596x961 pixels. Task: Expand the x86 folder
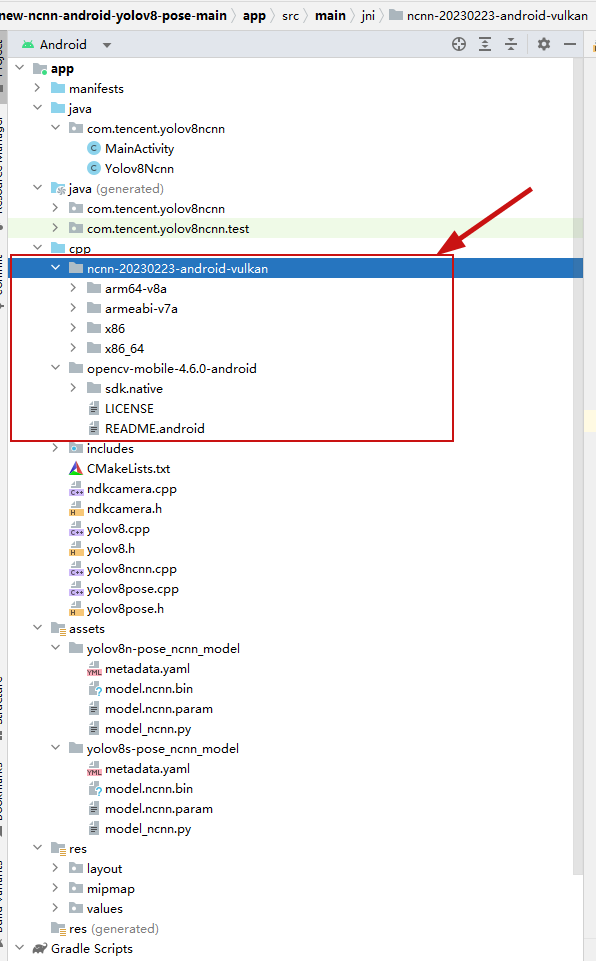point(74,328)
